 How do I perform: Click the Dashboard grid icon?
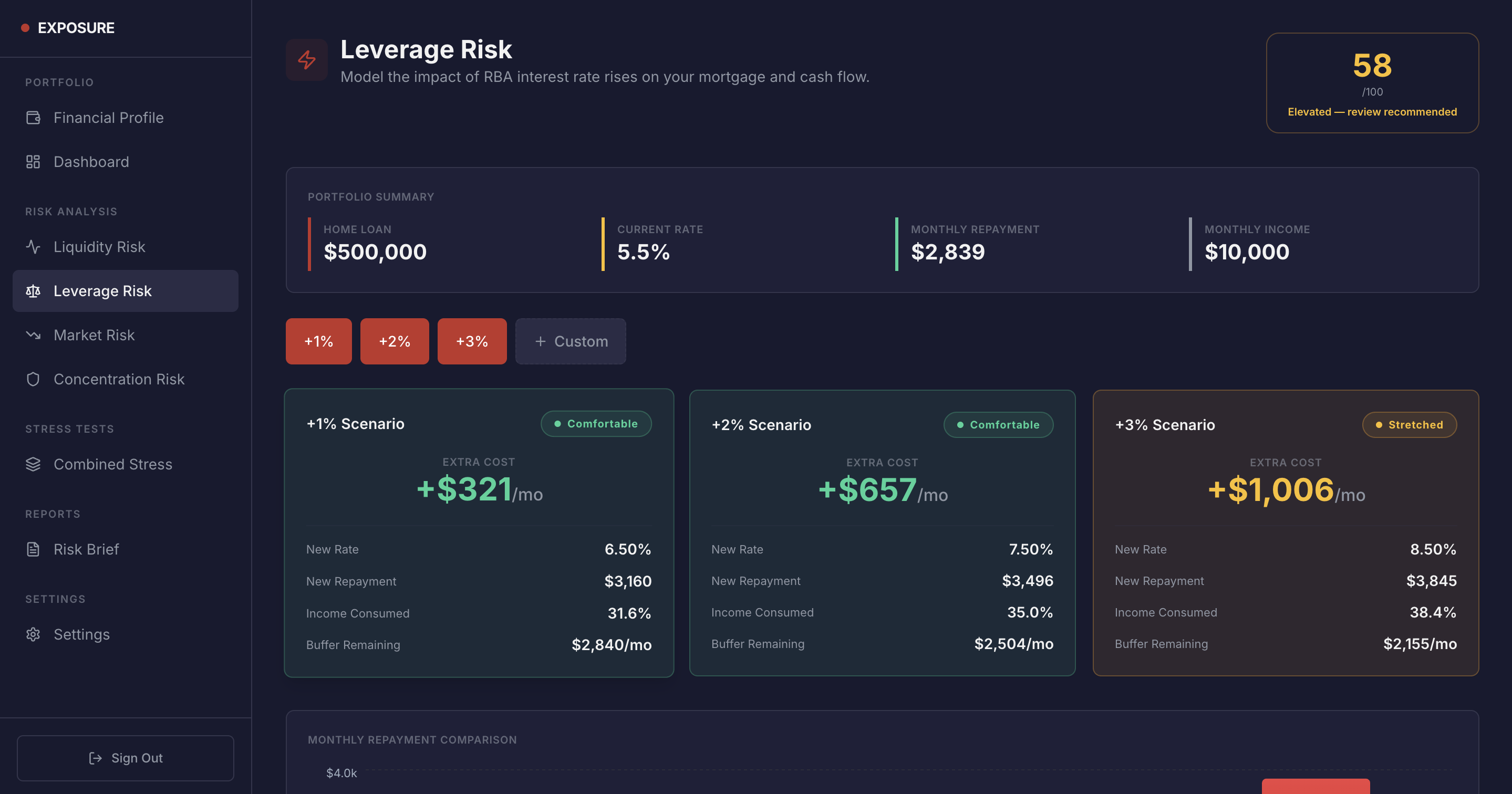[x=33, y=161]
